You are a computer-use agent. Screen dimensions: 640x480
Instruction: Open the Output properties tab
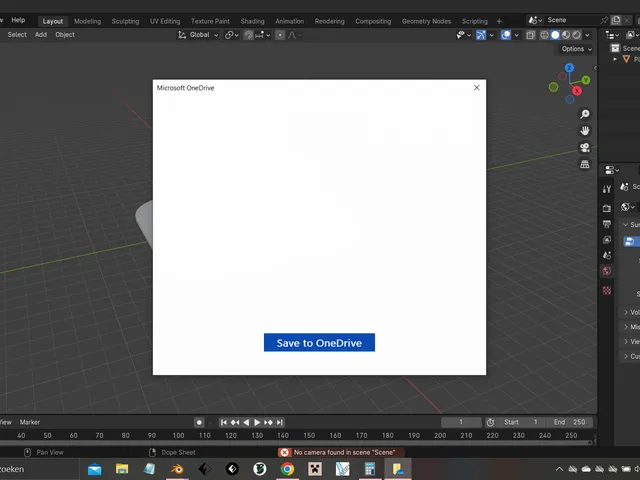[607, 224]
